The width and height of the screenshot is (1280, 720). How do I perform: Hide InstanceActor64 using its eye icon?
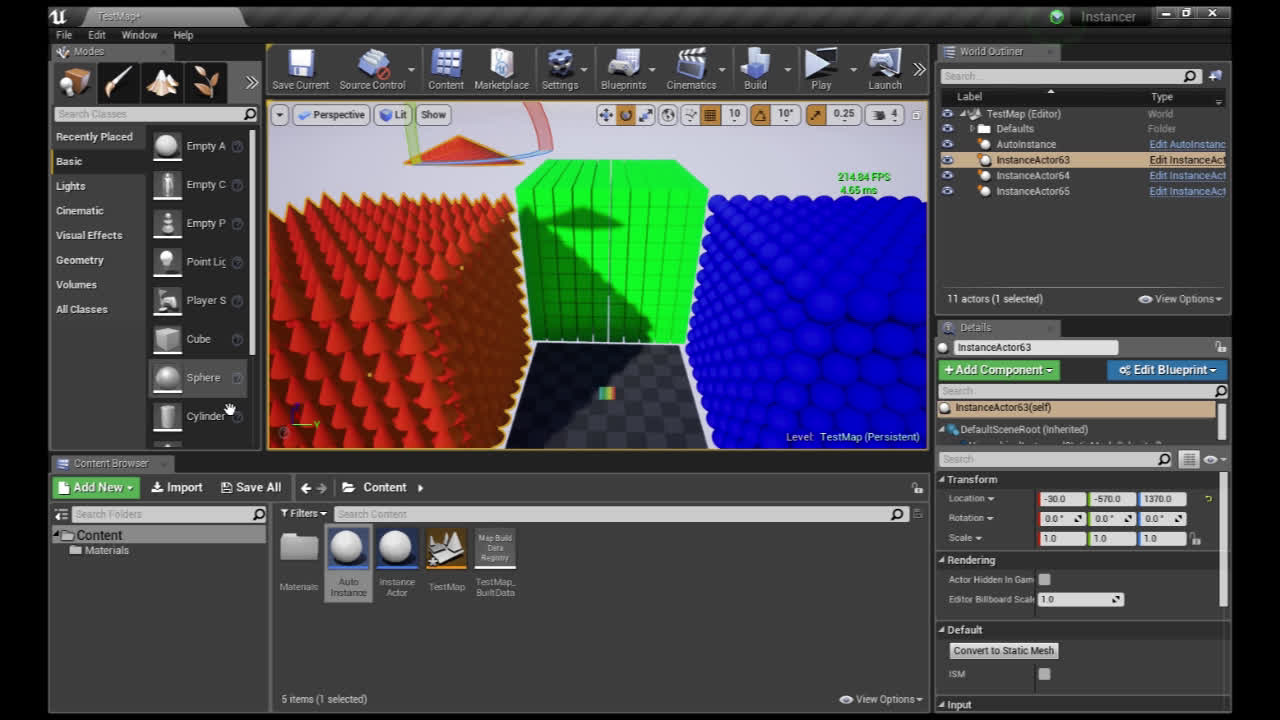click(x=947, y=176)
